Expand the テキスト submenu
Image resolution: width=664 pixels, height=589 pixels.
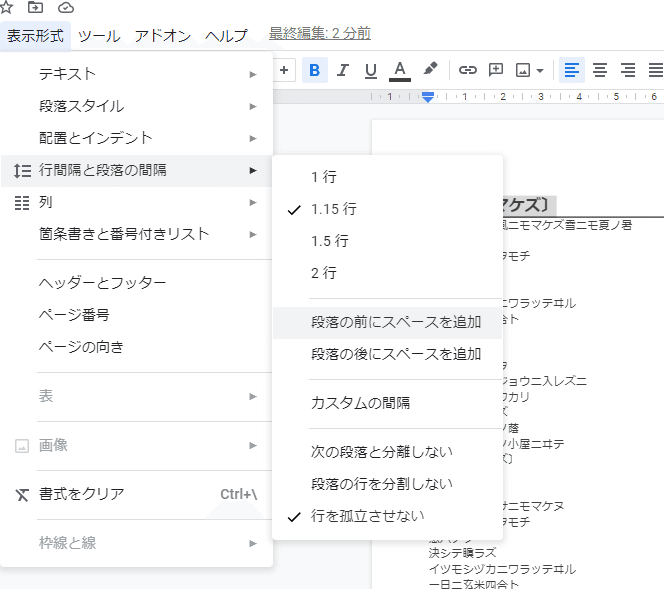[x=137, y=74]
